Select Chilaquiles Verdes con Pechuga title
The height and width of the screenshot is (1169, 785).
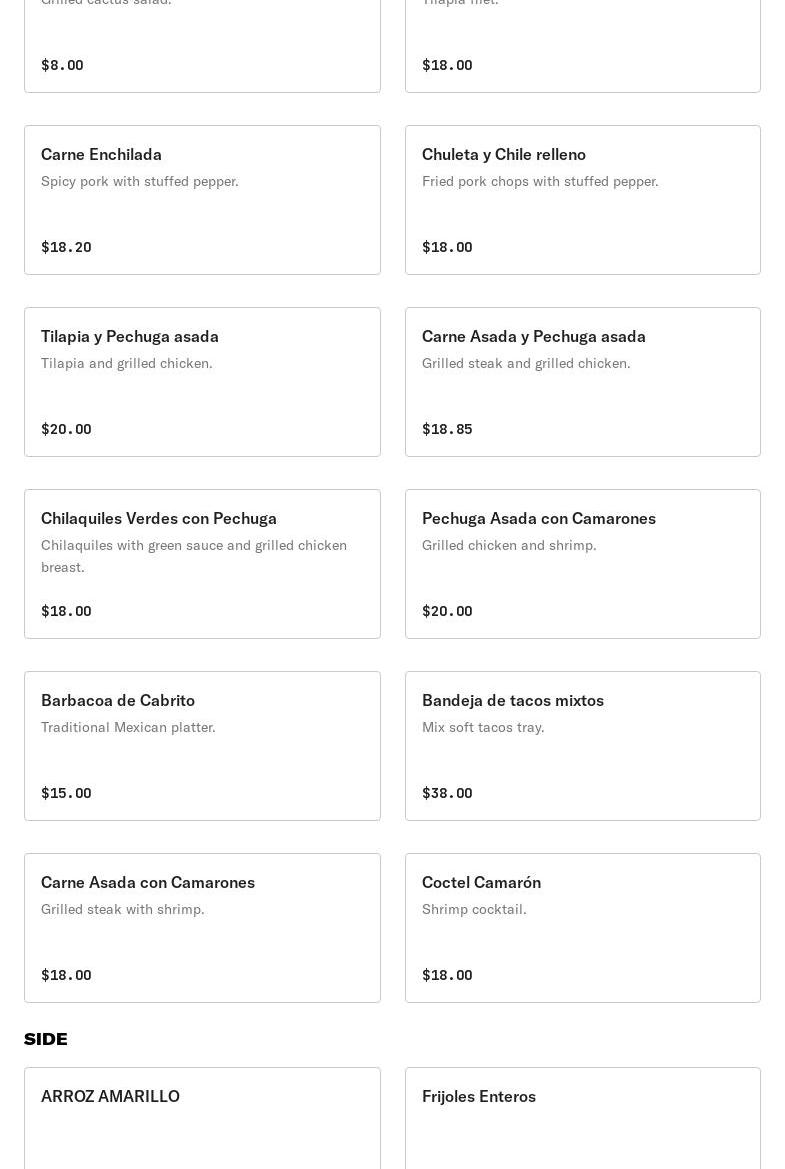click(x=158, y=518)
